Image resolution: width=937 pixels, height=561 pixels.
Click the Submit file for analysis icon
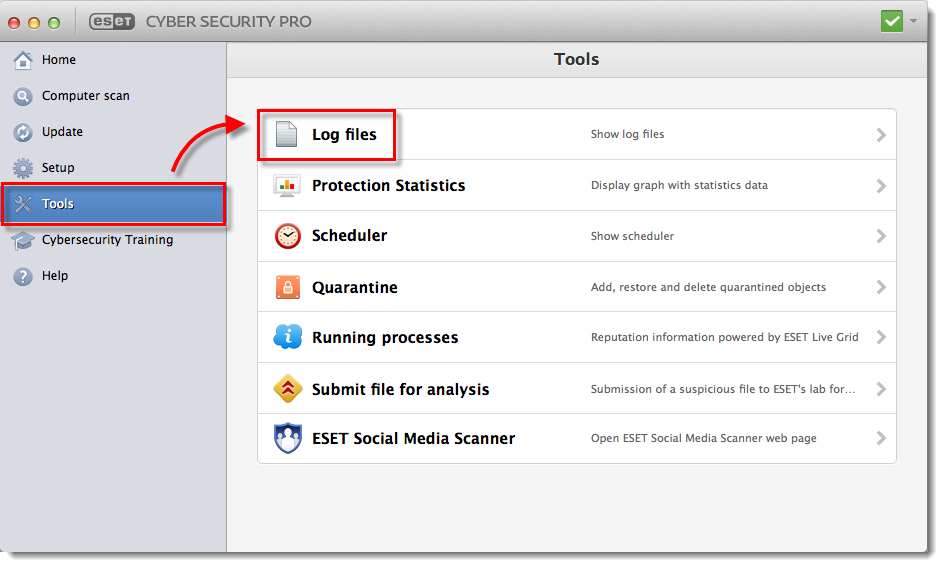click(287, 389)
